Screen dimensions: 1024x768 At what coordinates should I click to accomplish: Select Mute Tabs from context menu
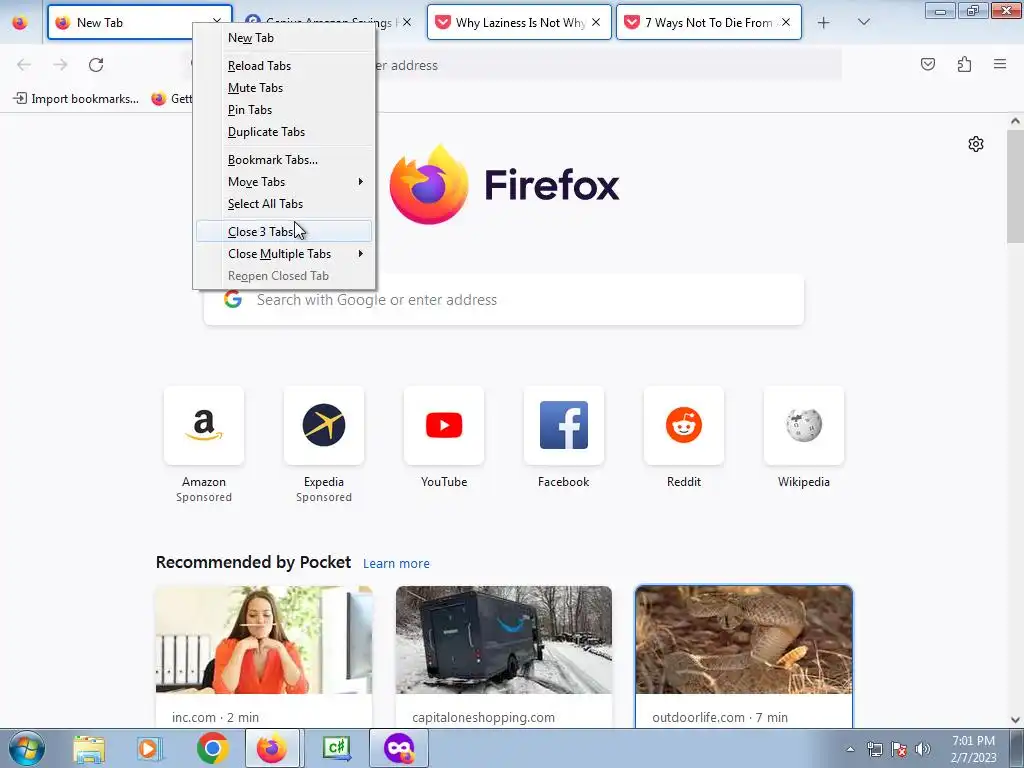pyautogui.click(x=284, y=88)
